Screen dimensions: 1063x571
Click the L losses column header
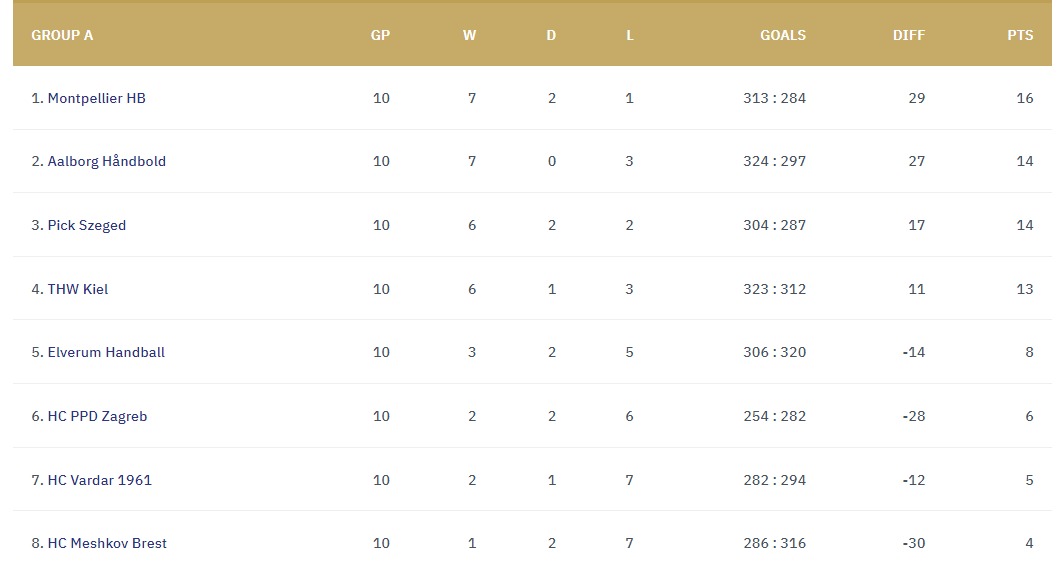(x=629, y=35)
